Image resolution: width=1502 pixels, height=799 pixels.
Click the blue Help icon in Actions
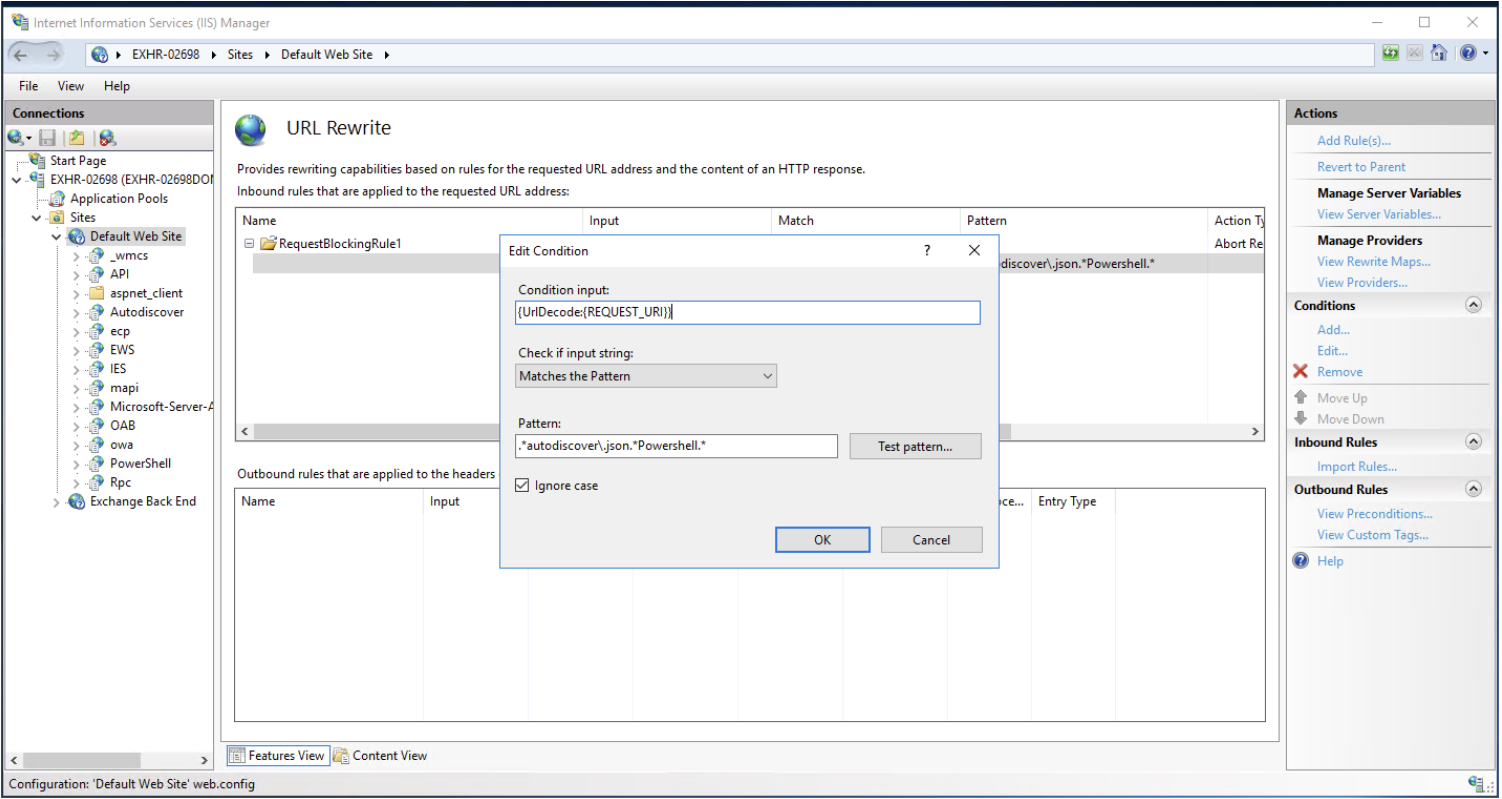1300,561
